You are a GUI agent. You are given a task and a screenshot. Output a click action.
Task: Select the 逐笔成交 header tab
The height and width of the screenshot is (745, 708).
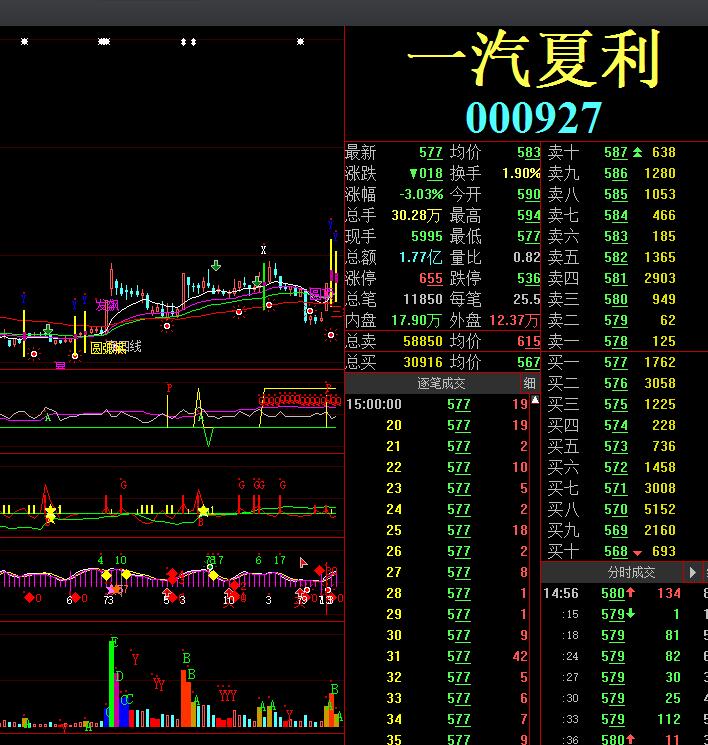click(x=441, y=383)
